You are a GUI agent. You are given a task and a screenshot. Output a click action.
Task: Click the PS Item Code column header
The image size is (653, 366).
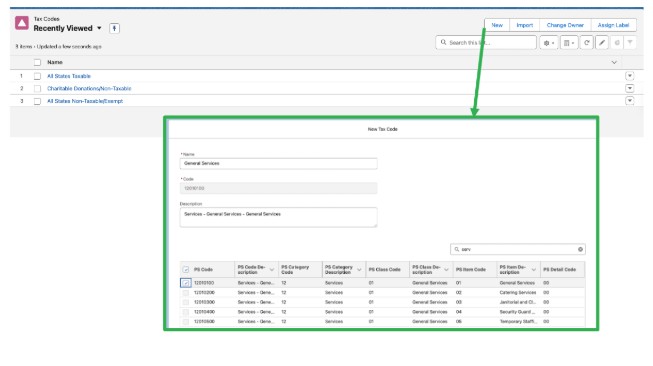[471, 270]
